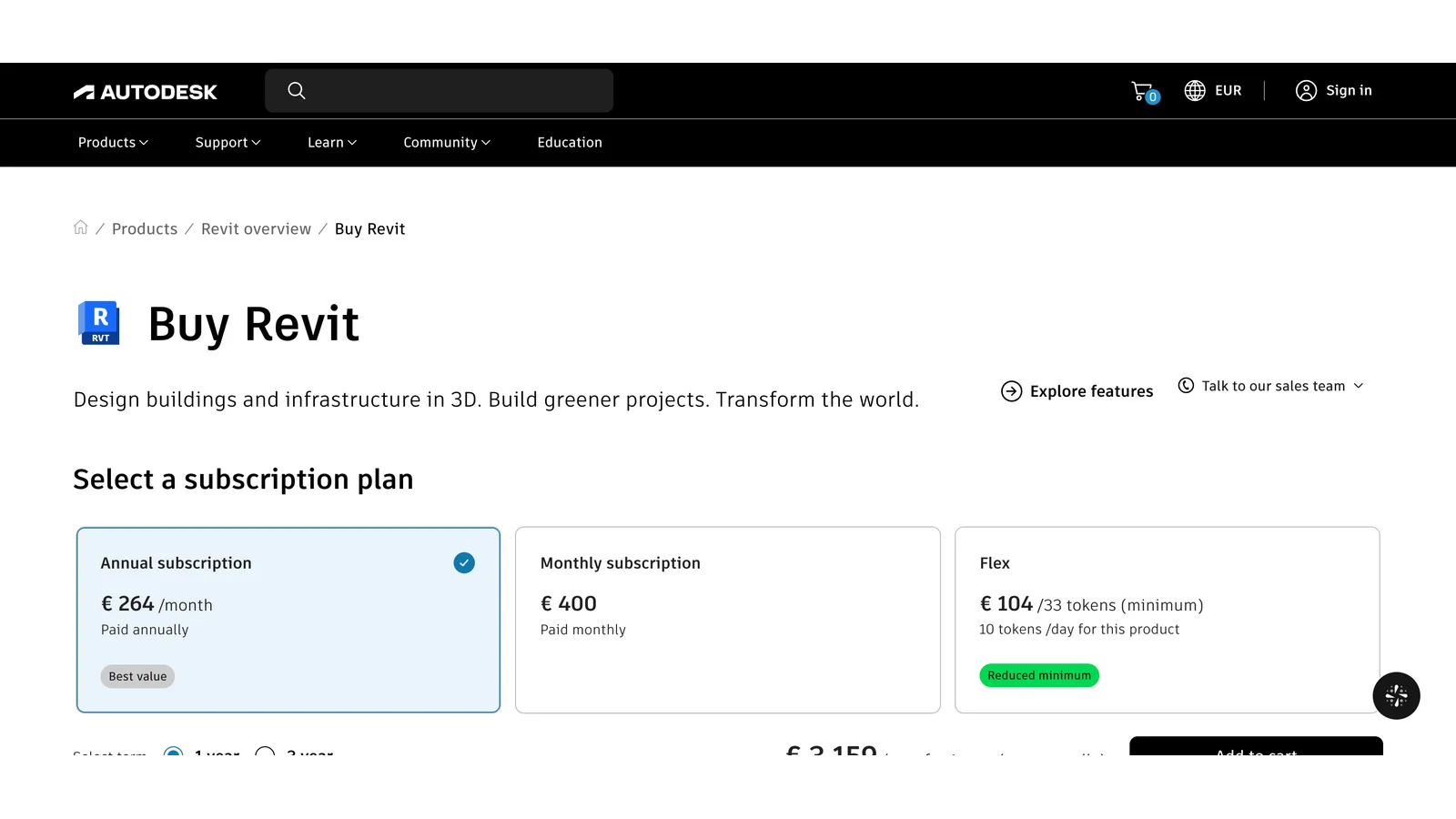Click the Buy Revit breadcrumb text
This screenshot has width=1456, height=819.
(369, 228)
